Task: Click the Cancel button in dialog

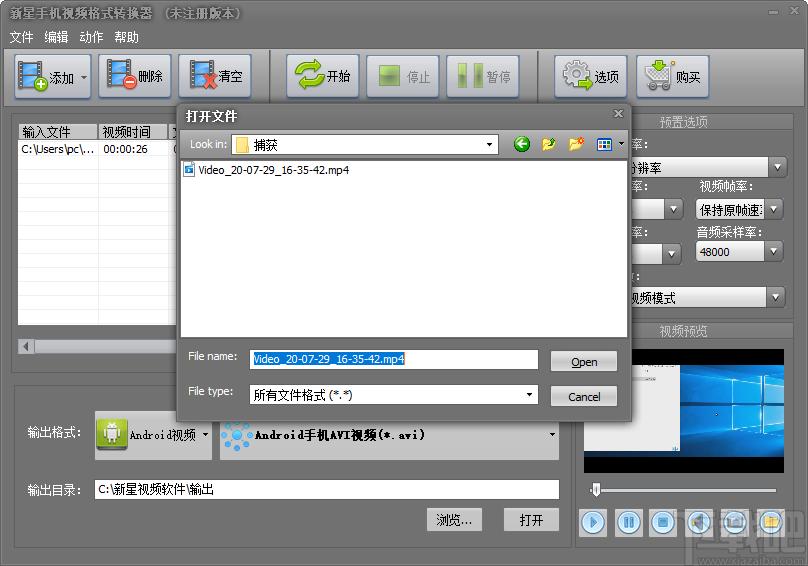Action: [x=584, y=396]
